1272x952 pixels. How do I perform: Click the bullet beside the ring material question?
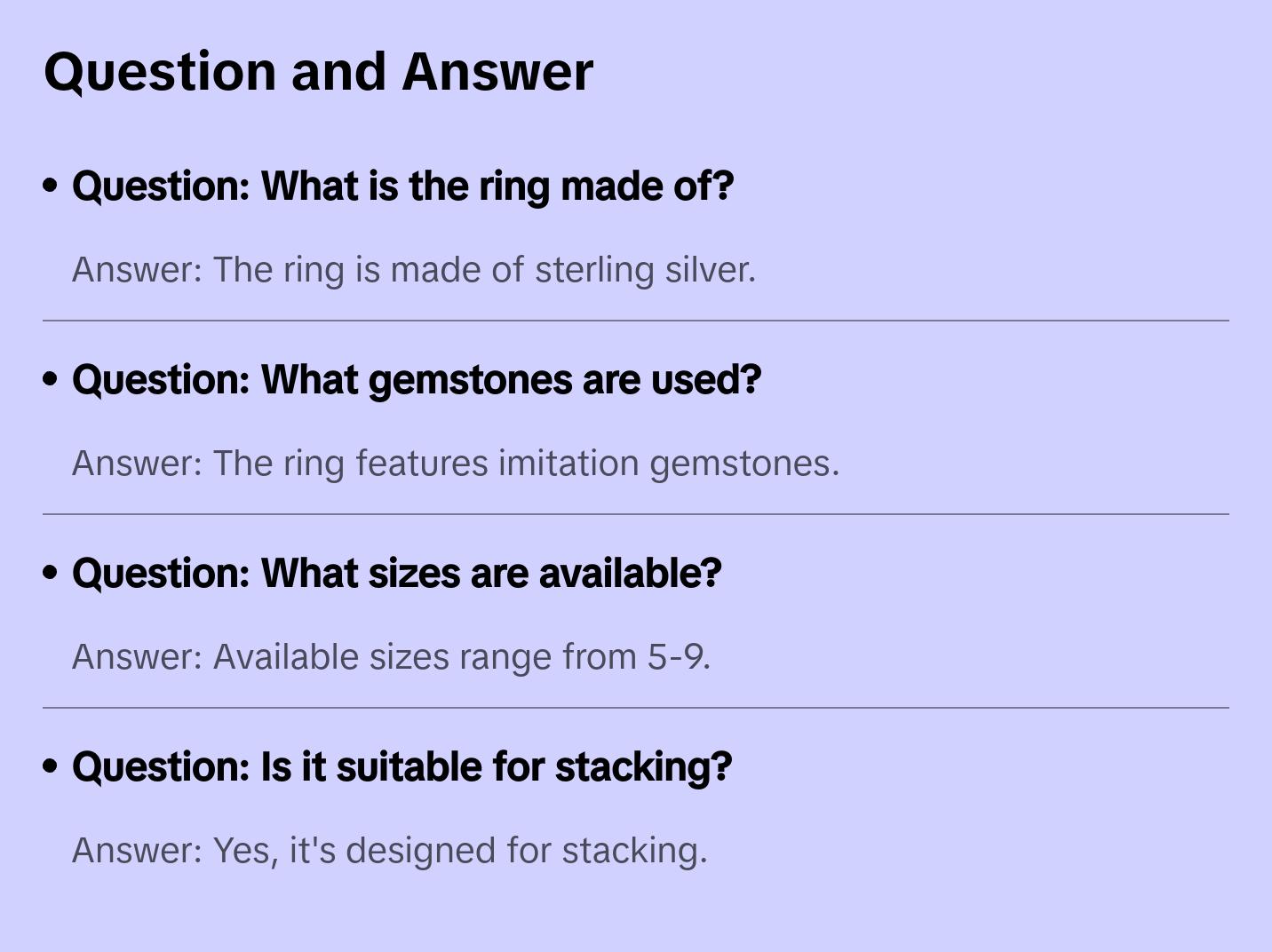point(51,186)
